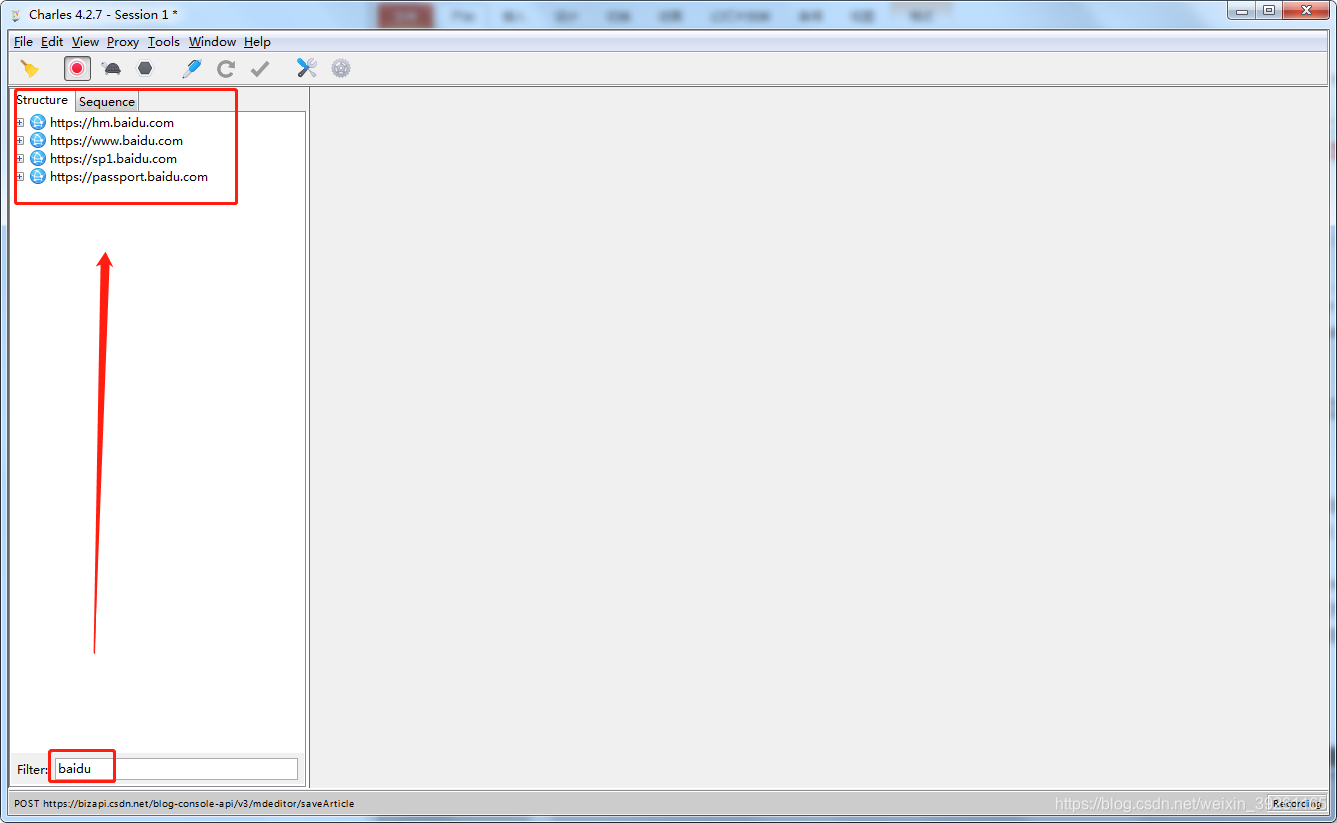
Task: Expand the sp1.baidu.com node
Action: click(x=20, y=159)
